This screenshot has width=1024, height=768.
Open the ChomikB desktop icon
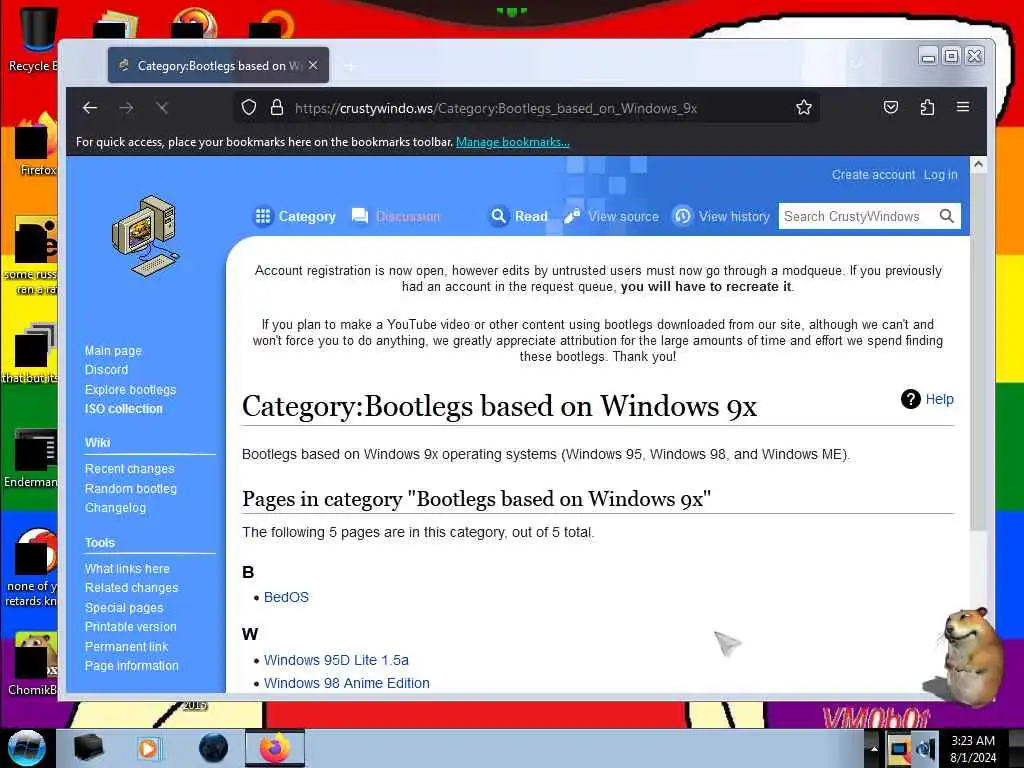point(33,664)
